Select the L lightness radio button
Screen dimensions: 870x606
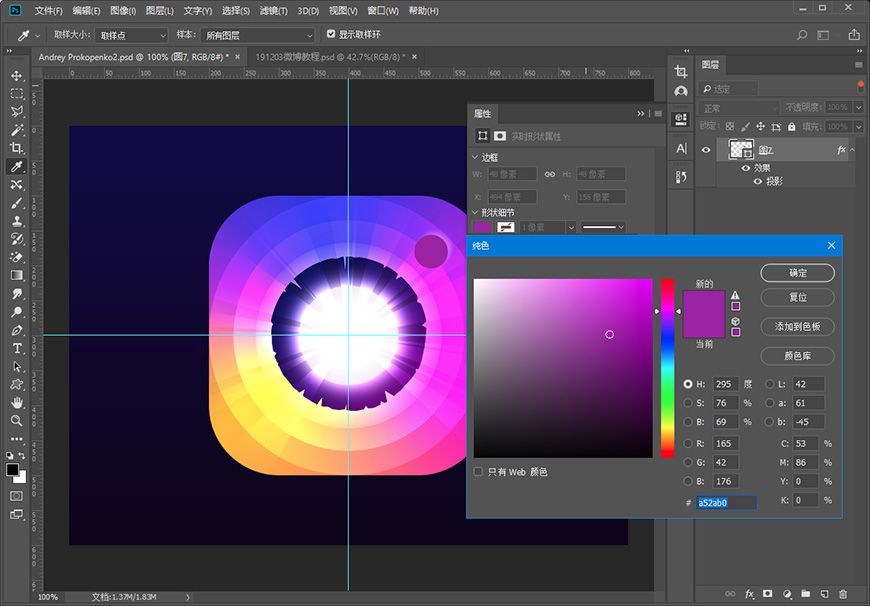770,384
